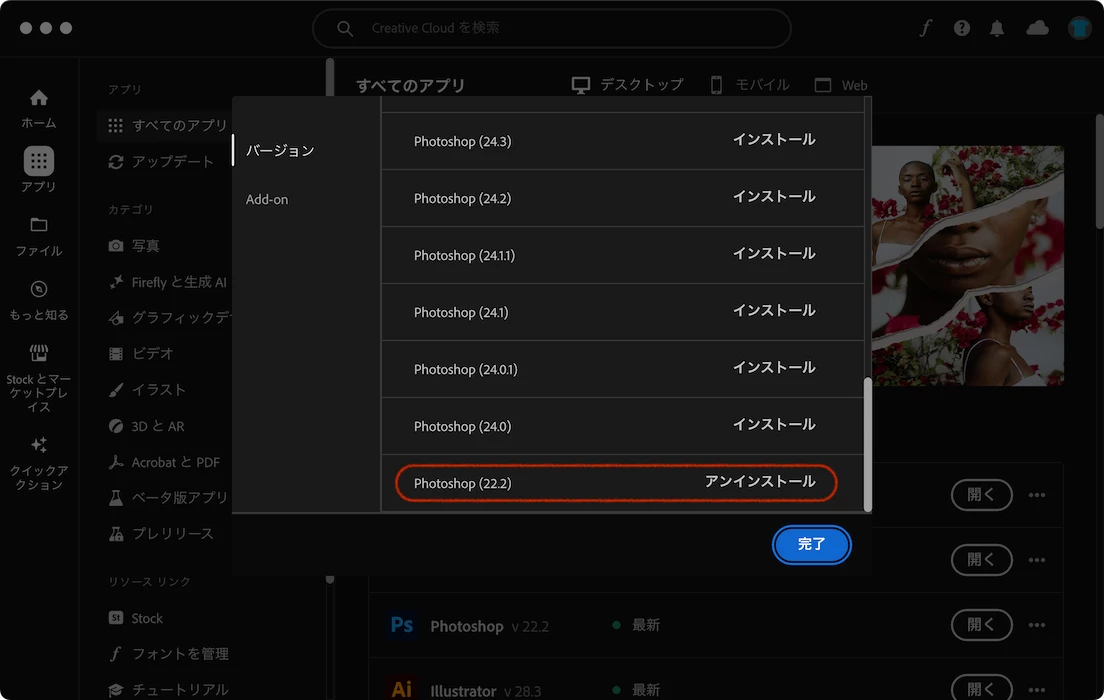The width and height of the screenshot is (1104, 700).
Task: Click the すべてのアプリ page heading
Action: [x=410, y=86]
